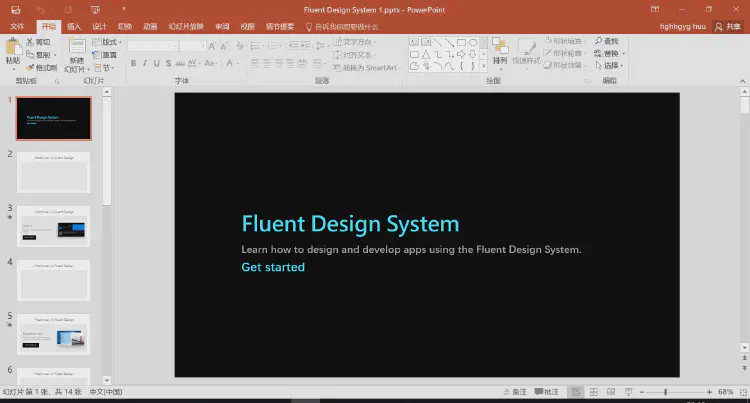Viewport: 750px width, 403px height.
Task: Select the Format Painter (格式刷) tool
Action: [42, 67]
